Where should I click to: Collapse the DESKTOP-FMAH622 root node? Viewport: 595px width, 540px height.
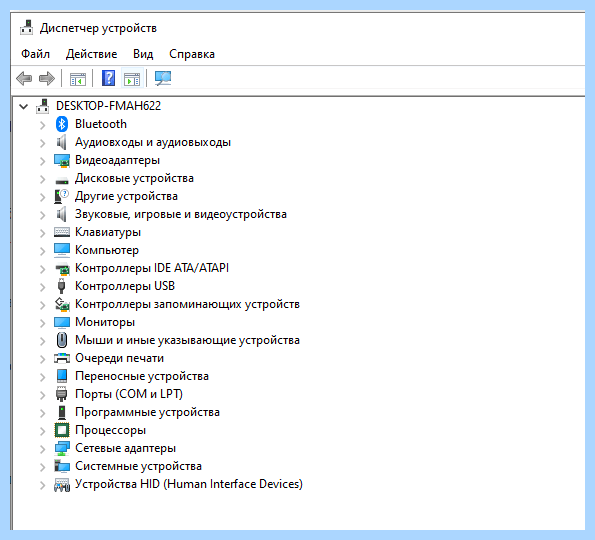coord(24,107)
